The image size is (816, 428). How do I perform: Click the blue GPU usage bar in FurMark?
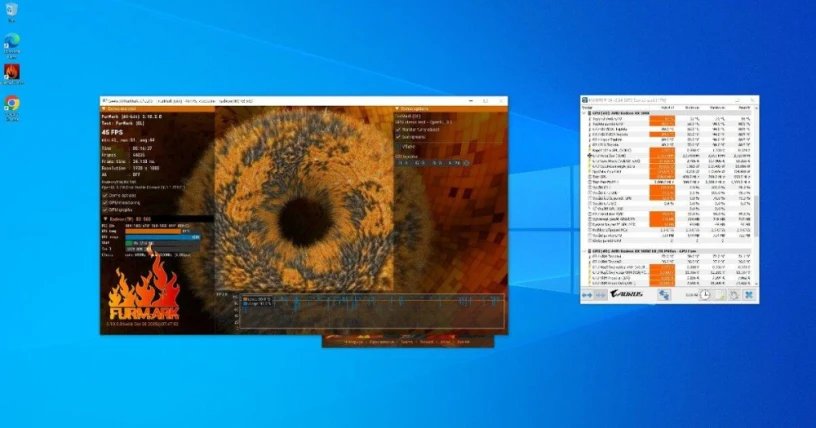pyautogui.click(x=162, y=237)
